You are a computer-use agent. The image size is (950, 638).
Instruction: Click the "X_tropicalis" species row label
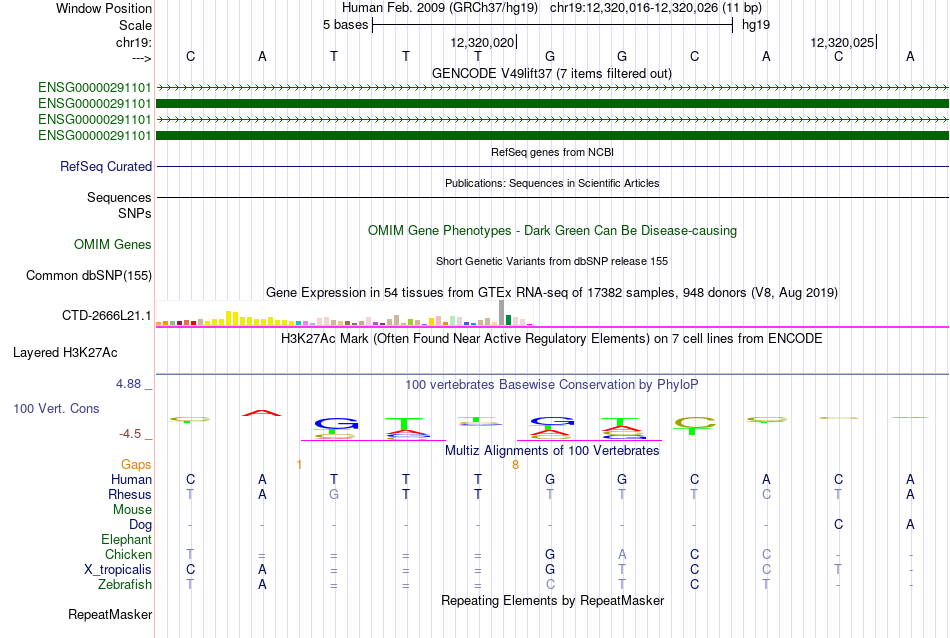click(118, 570)
